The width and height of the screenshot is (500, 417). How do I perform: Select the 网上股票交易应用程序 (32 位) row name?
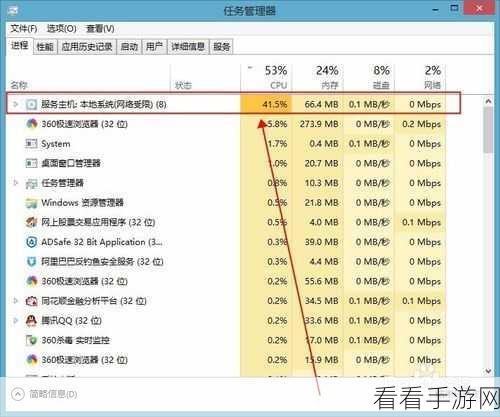98,222
